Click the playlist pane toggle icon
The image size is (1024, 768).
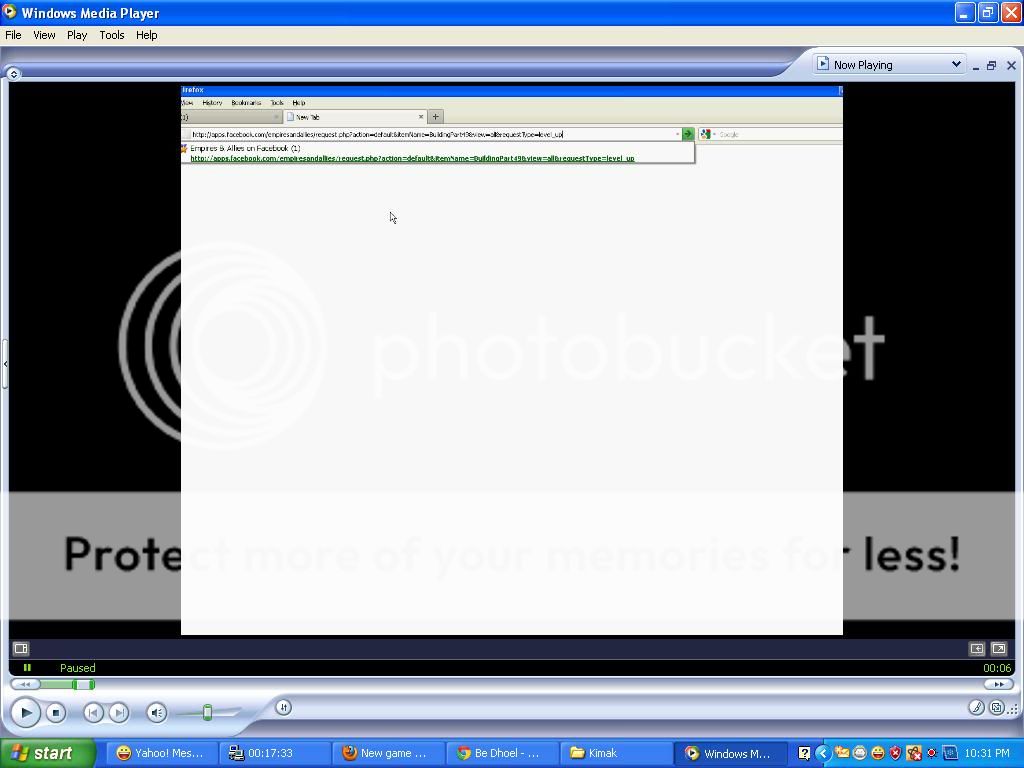(x=21, y=648)
